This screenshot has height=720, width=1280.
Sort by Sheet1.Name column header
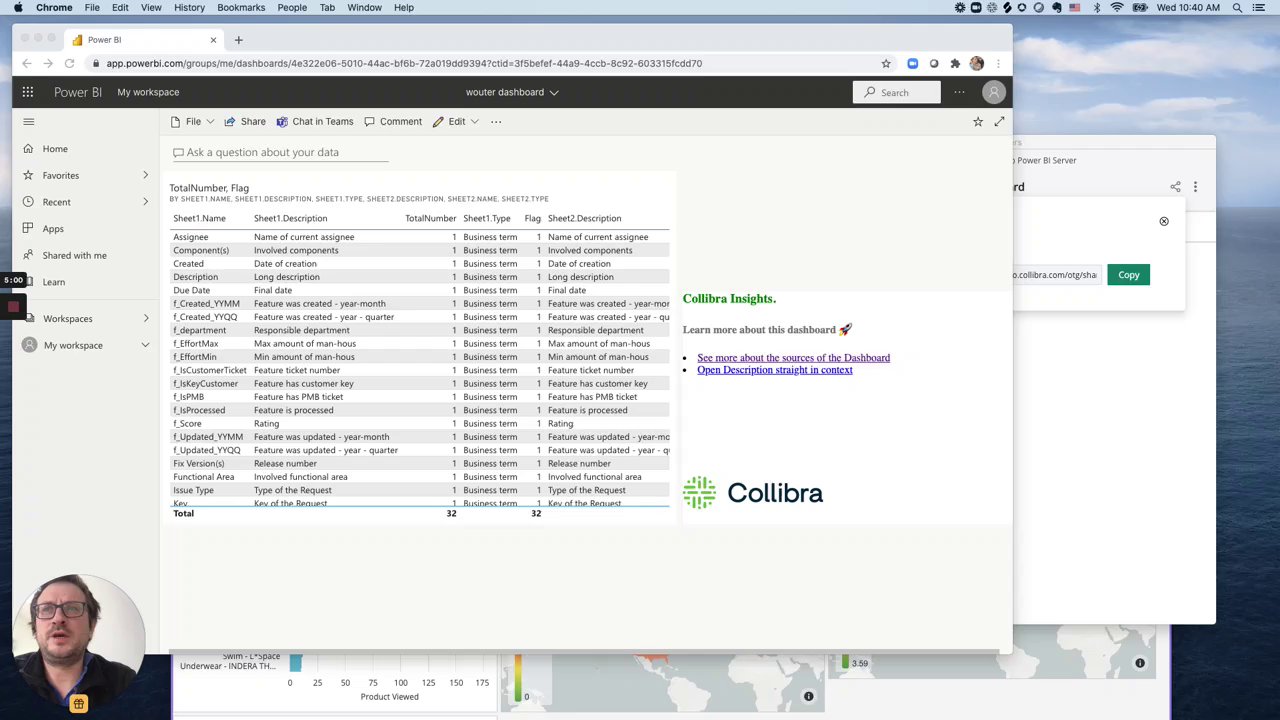pyautogui.click(x=199, y=218)
